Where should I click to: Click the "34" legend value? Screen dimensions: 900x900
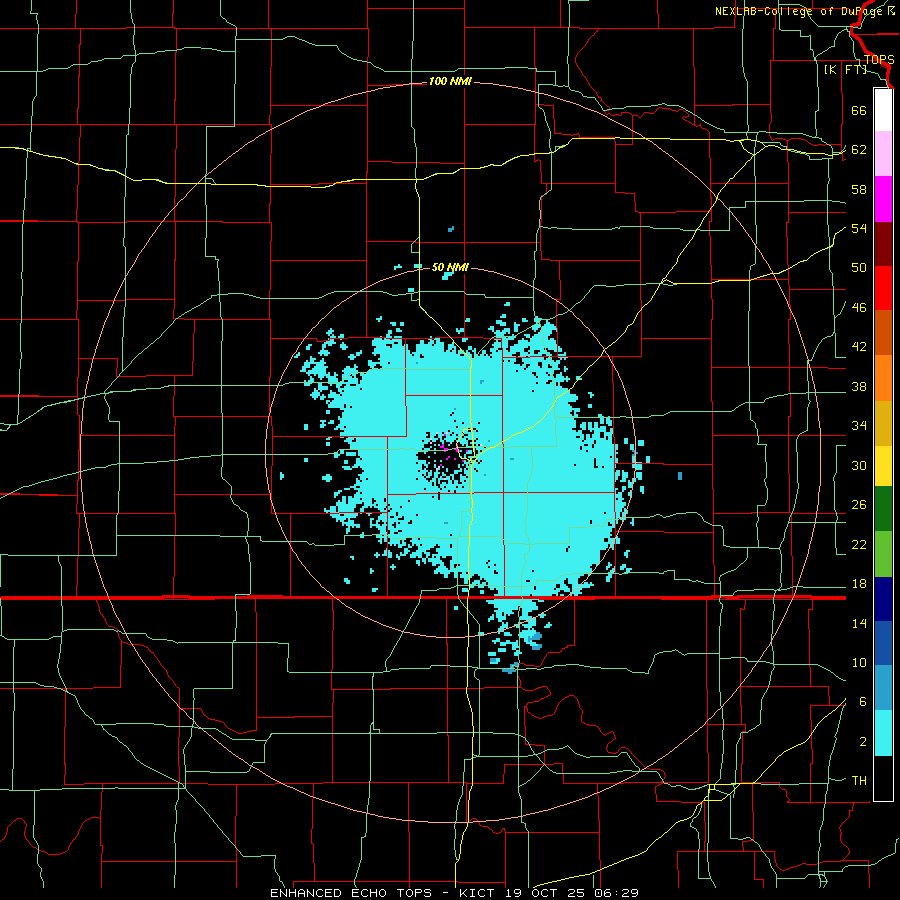tap(859, 426)
